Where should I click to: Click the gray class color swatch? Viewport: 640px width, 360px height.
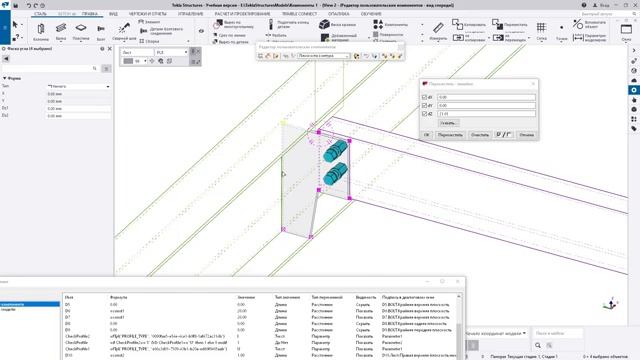(x=128, y=61)
